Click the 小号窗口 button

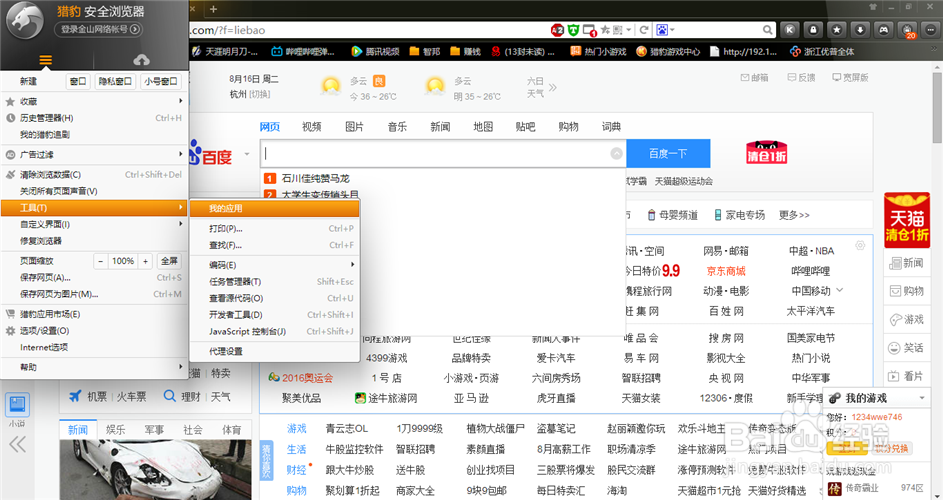pyautogui.click(x=161, y=81)
